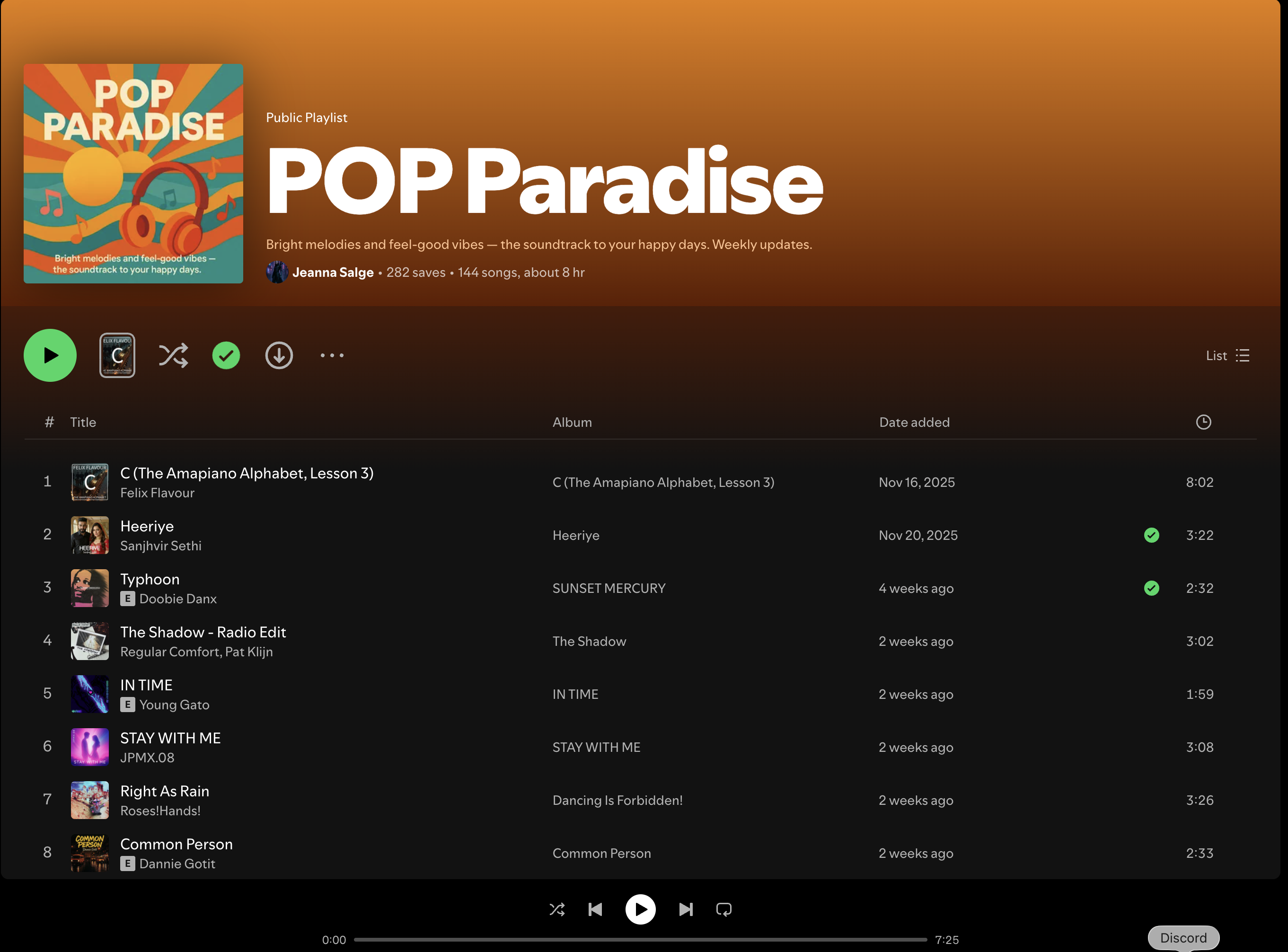The height and width of the screenshot is (952, 1288).
Task: Open the List view options dropdown
Action: click(1227, 355)
